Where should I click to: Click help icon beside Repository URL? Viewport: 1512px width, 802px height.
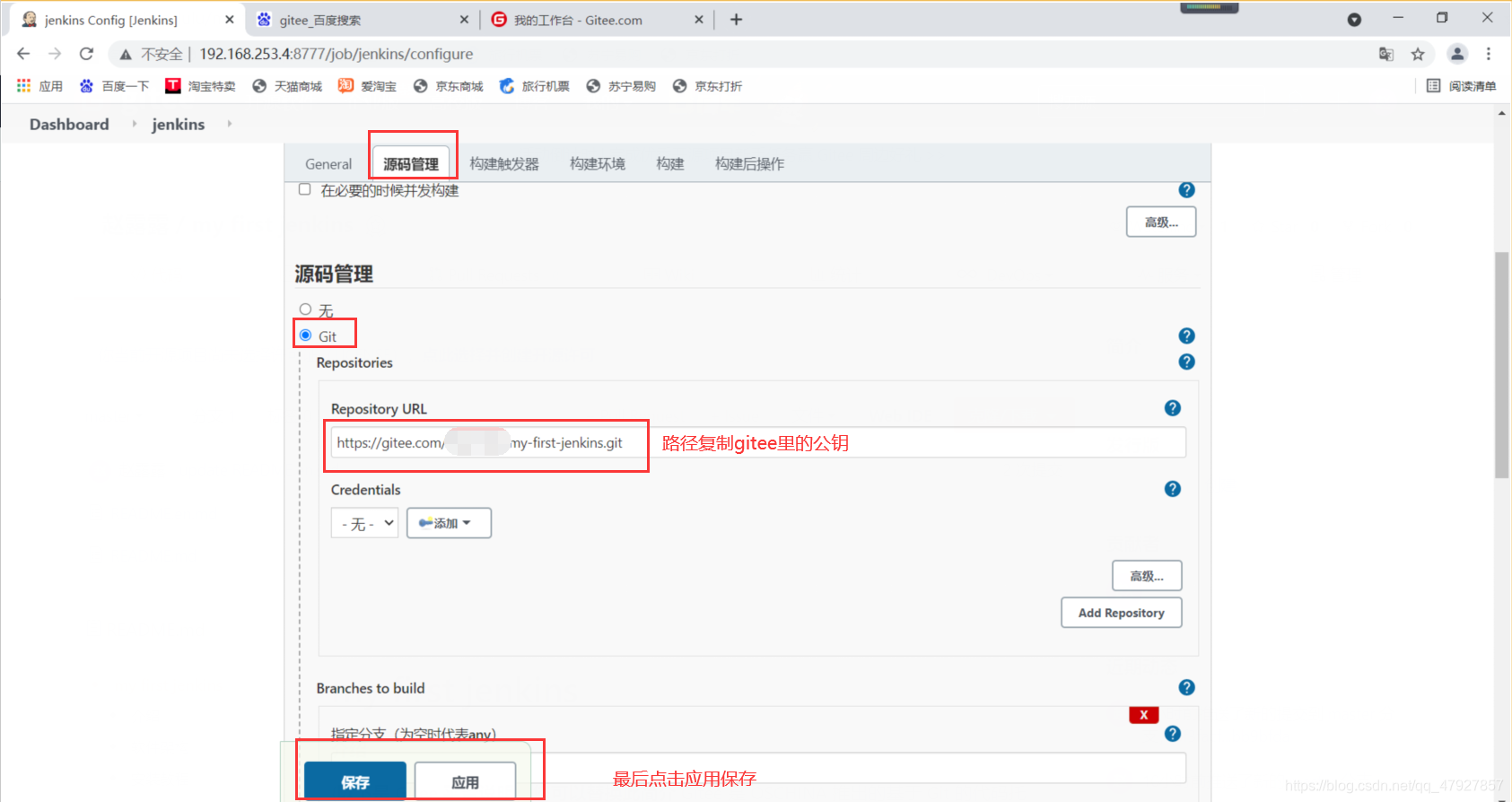(1172, 408)
